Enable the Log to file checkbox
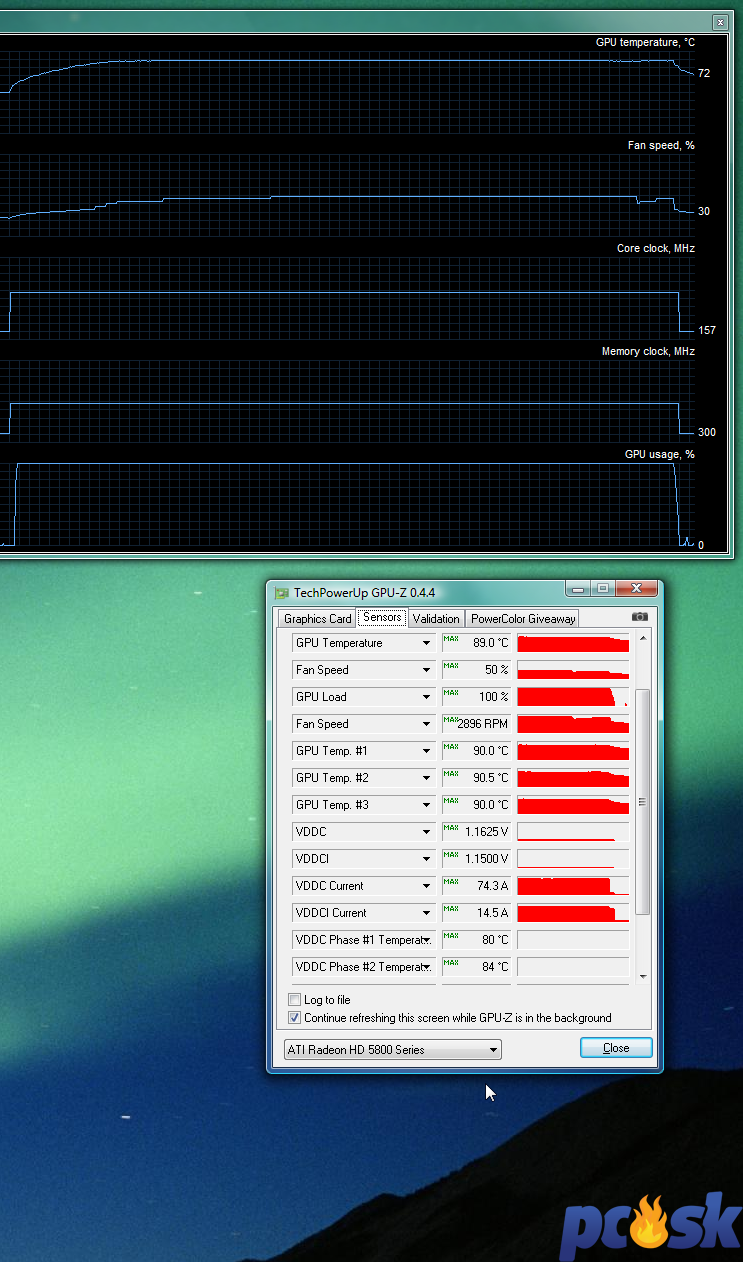 point(294,1000)
